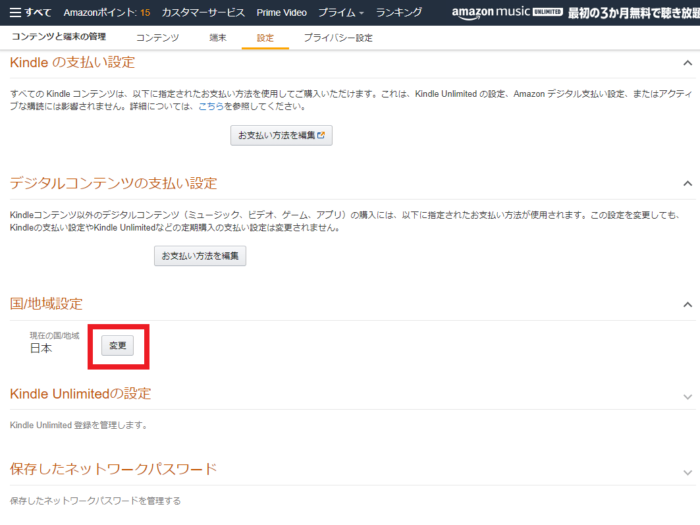Open the プライム dropdown menu

(x=341, y=12)
